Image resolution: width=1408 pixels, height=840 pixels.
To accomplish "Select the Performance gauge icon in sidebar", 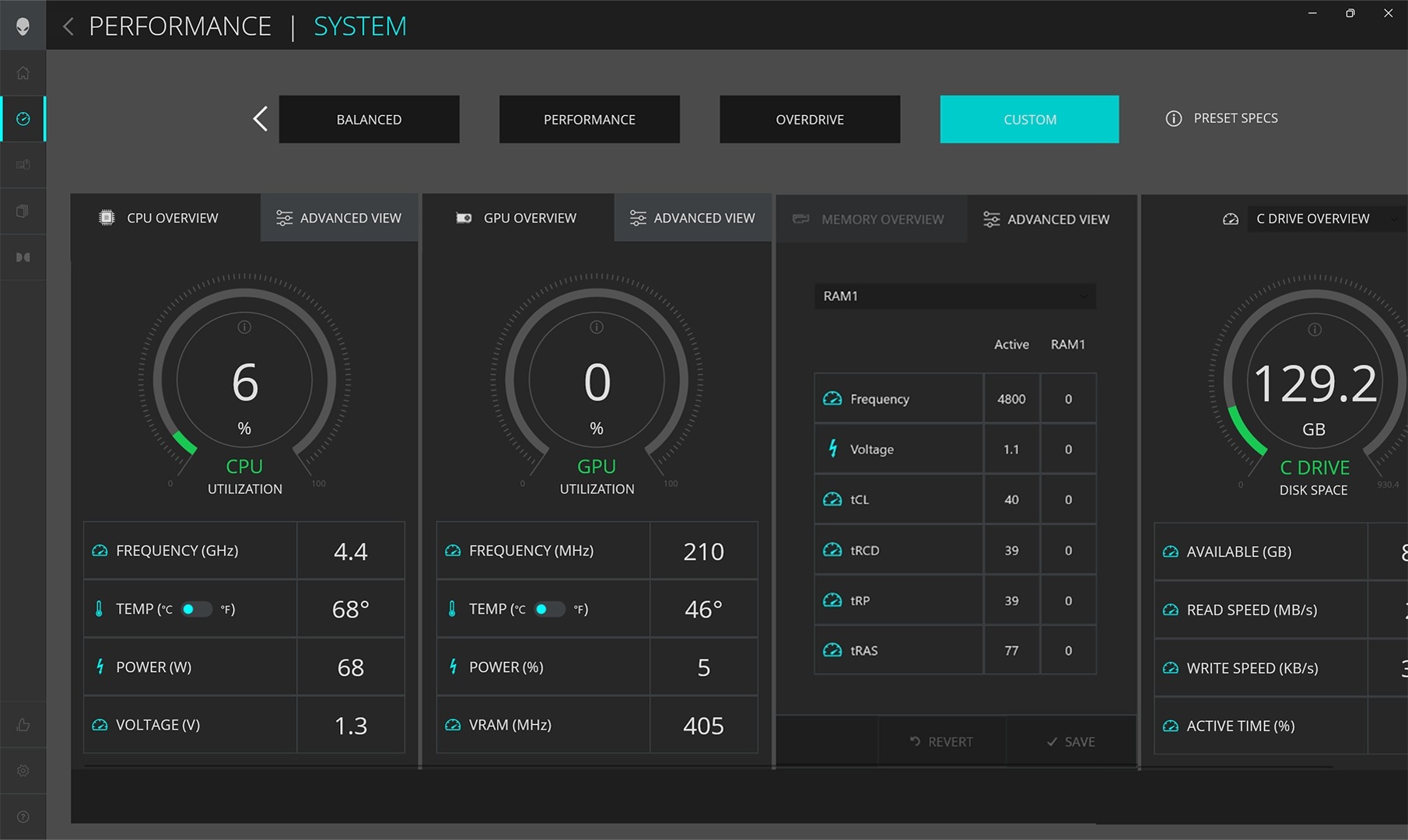I will click(23, 118).
